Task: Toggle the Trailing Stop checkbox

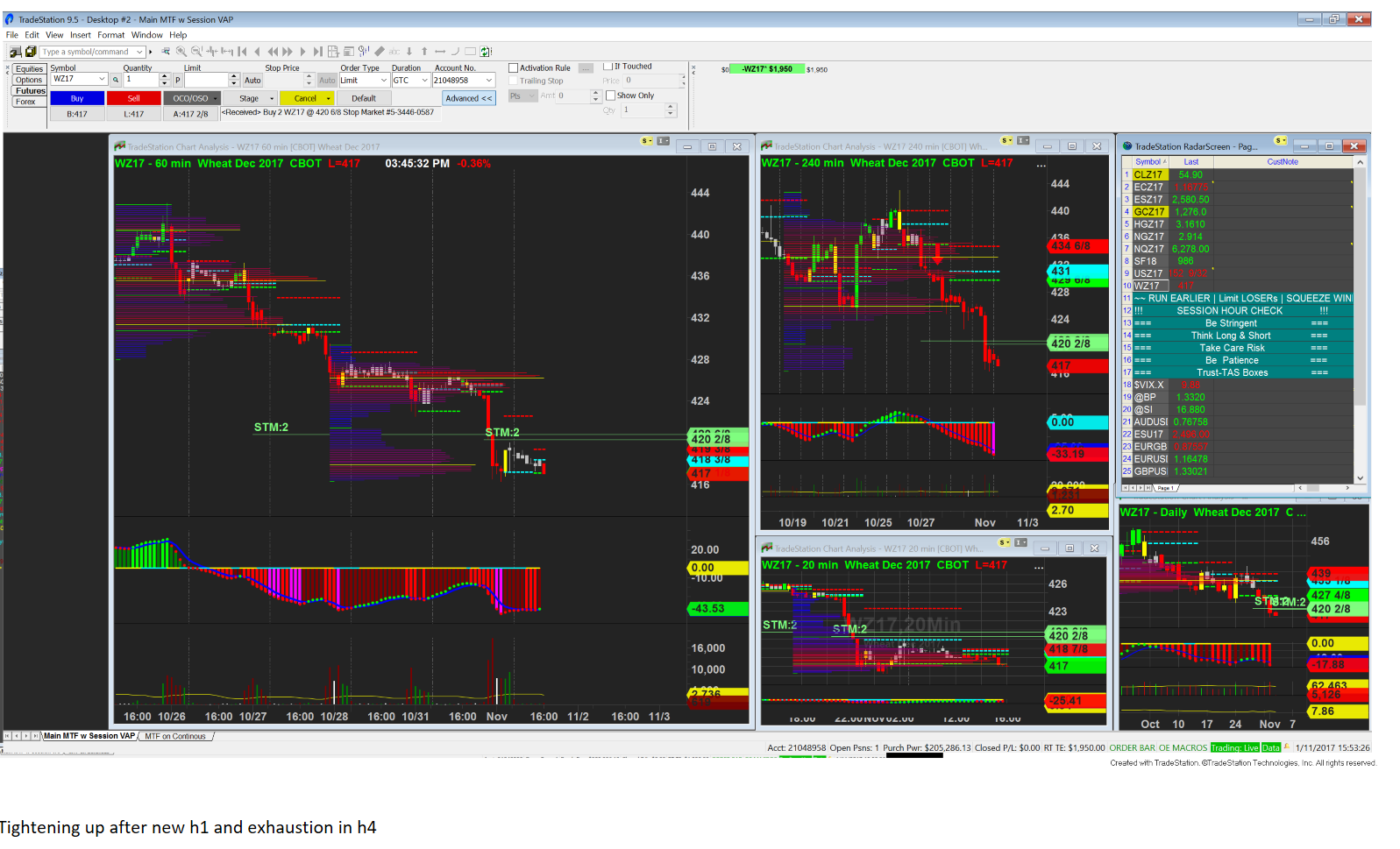Action: tap(514, 81)
